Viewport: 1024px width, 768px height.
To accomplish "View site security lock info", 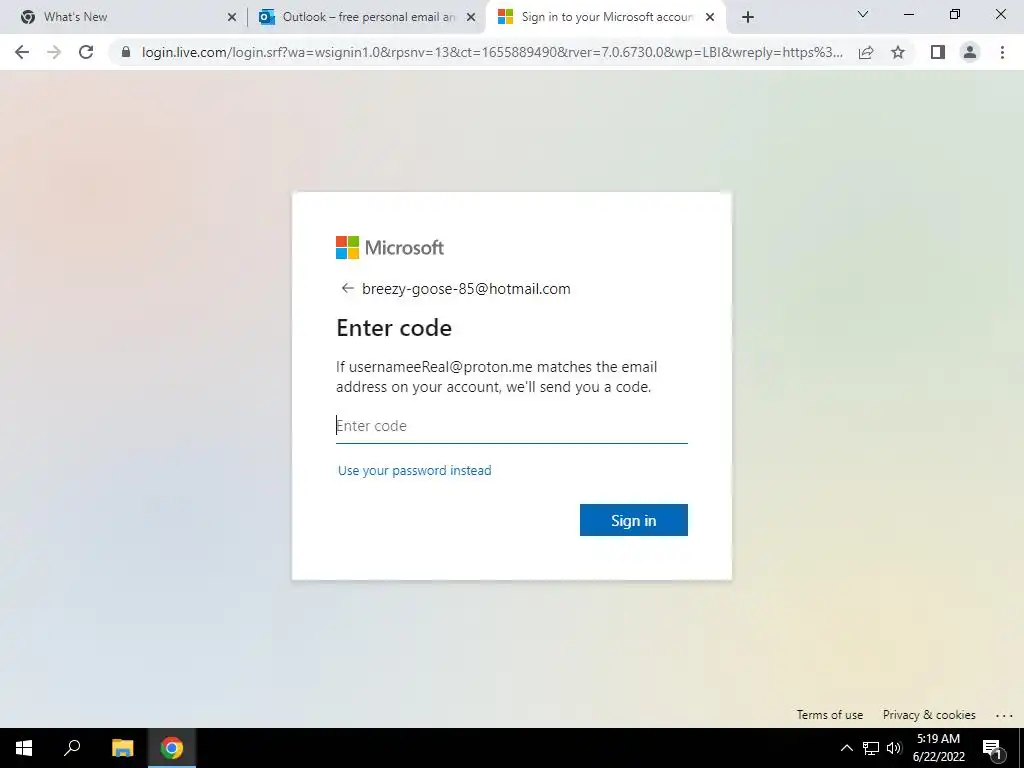I will 126,52.
